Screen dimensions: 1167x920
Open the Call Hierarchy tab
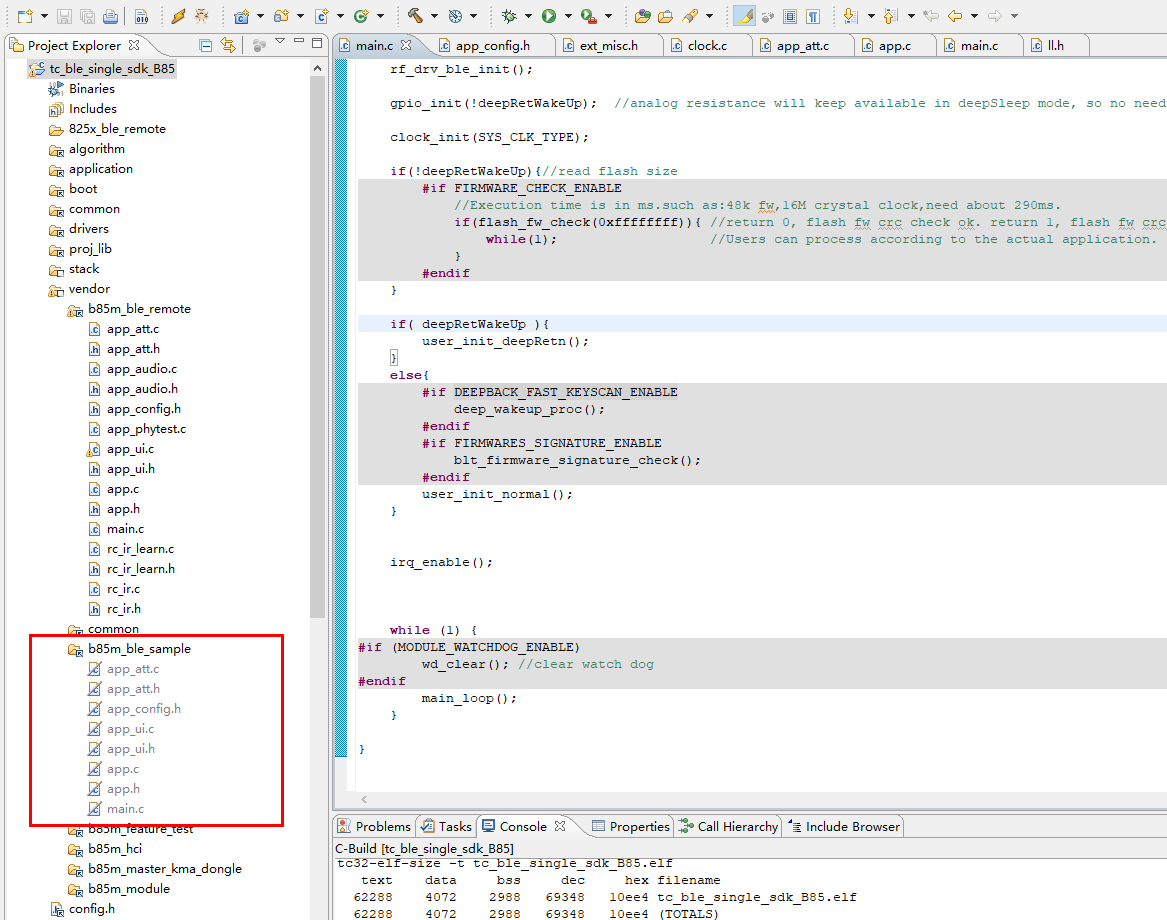click(729, 826)
